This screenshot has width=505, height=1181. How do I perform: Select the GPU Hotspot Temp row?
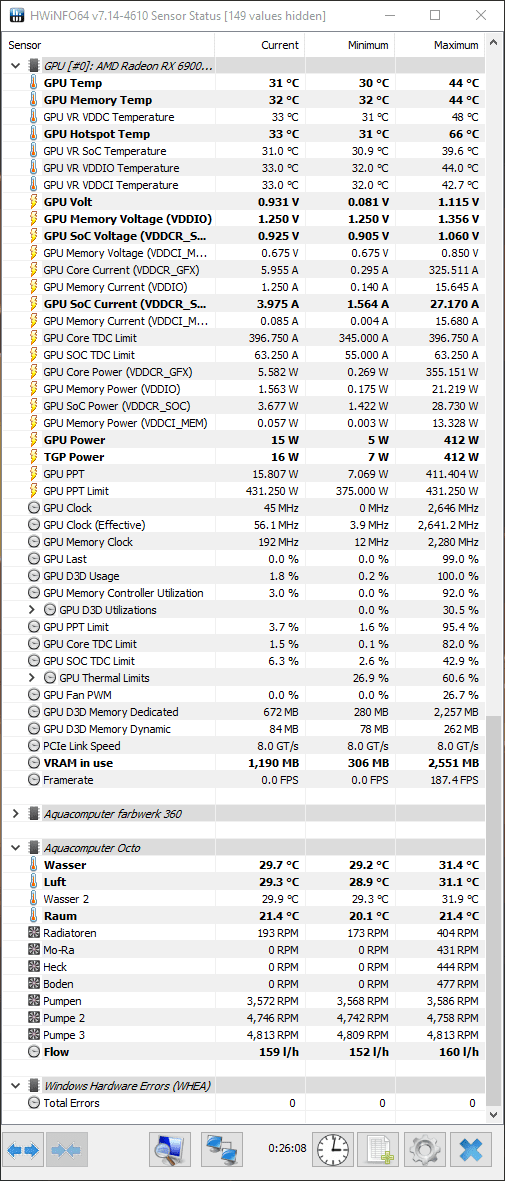(x=244, y=134)
